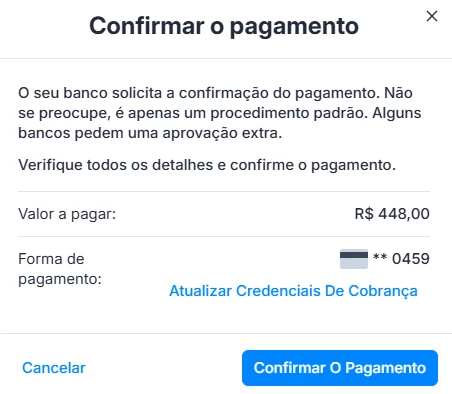Click the word Cobrança in the blue link
The image size is (452, 394).
tap(383, 291)
